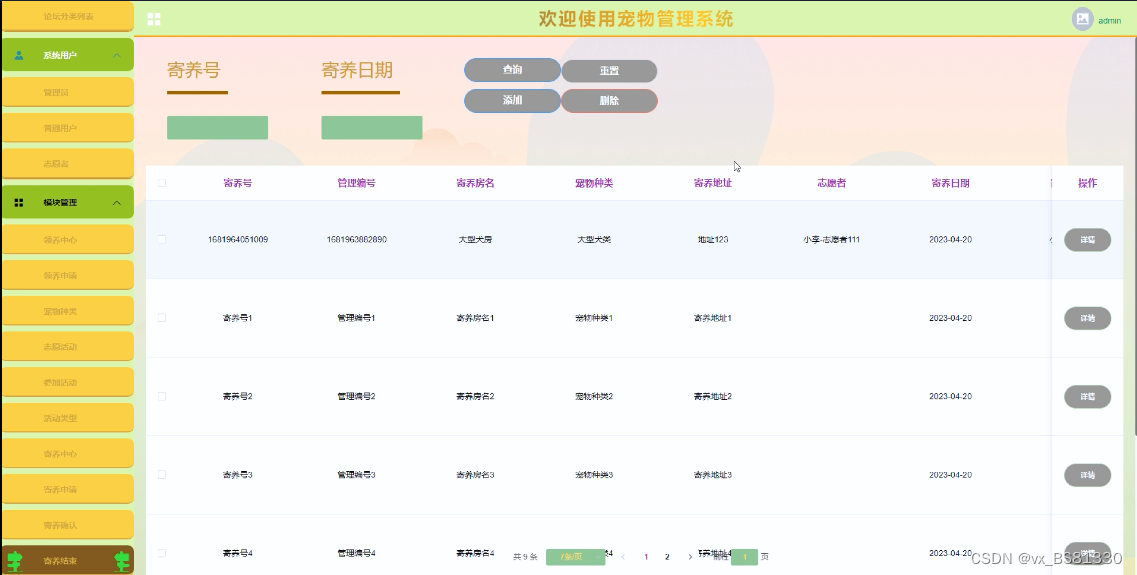Click the user icon beside 系统用户
Viewport: 1137px width, 575px height.
tap(19, 55)
